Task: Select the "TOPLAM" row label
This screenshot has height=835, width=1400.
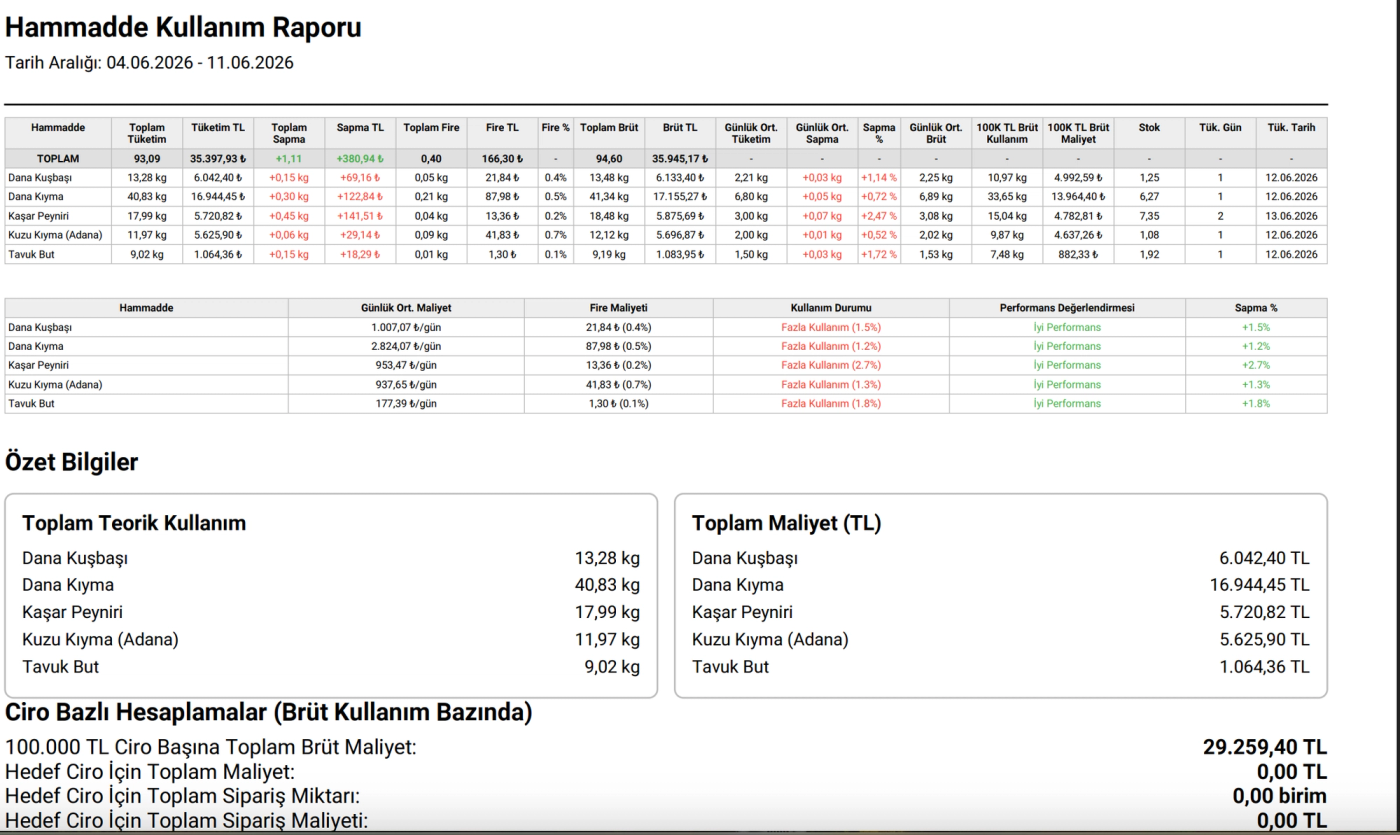Action: 58,158
